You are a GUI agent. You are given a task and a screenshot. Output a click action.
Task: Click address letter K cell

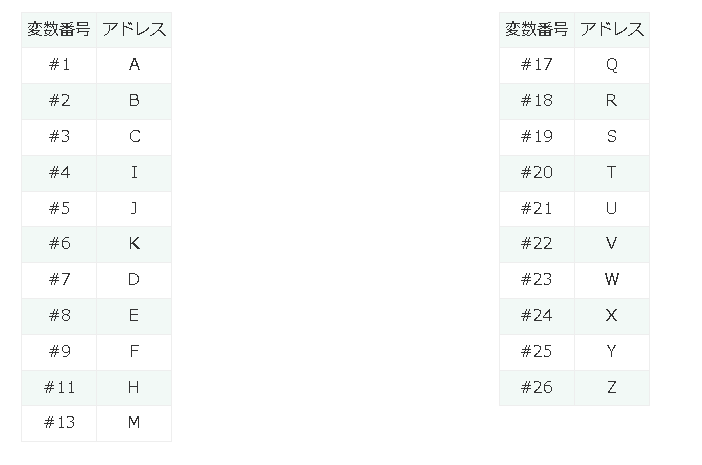(134, 243)
